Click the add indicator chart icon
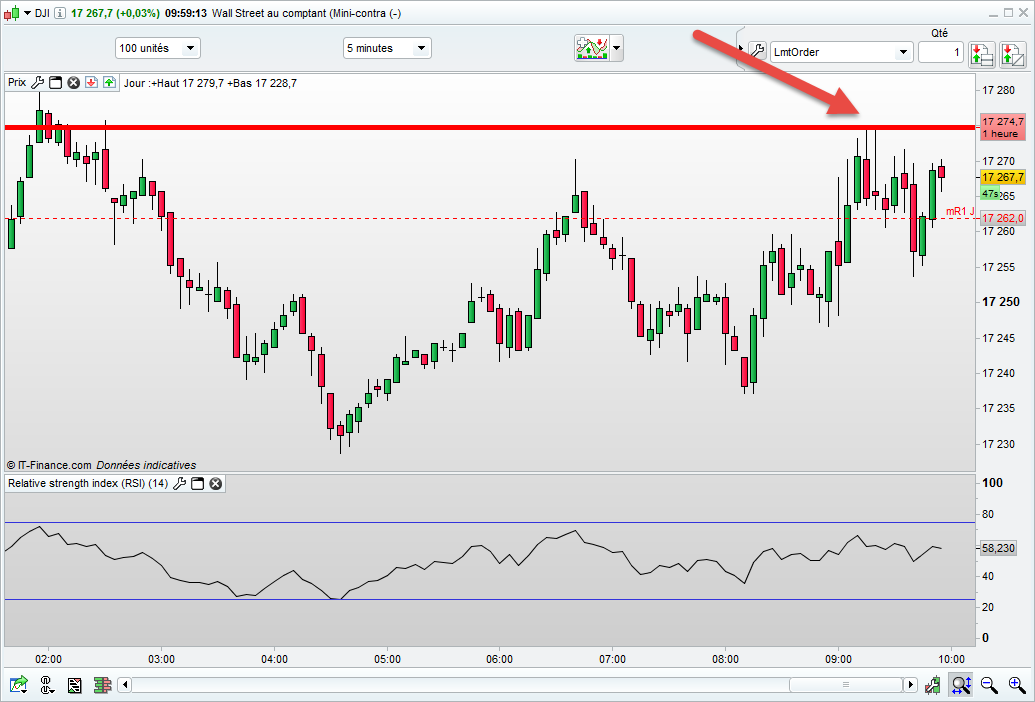This screenshot has width=1035, height=702. (x=592, y=48)
